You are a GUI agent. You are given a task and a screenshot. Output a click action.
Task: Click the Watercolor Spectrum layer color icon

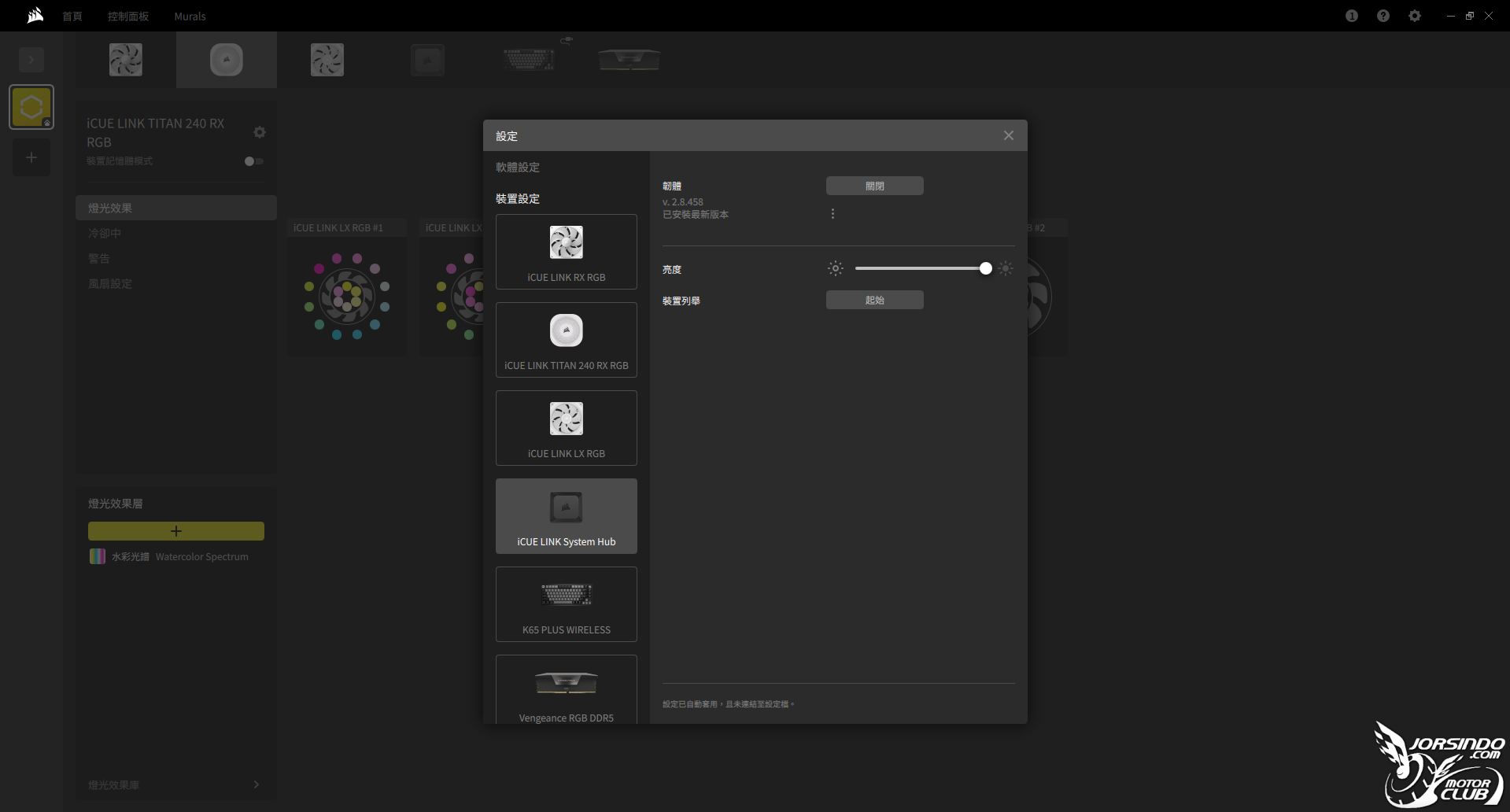click(98, 556)
